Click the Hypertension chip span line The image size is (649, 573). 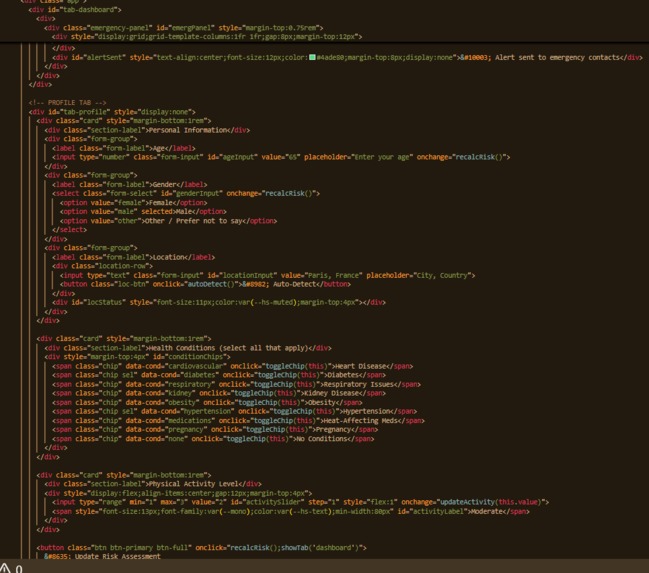coord(235,412)
